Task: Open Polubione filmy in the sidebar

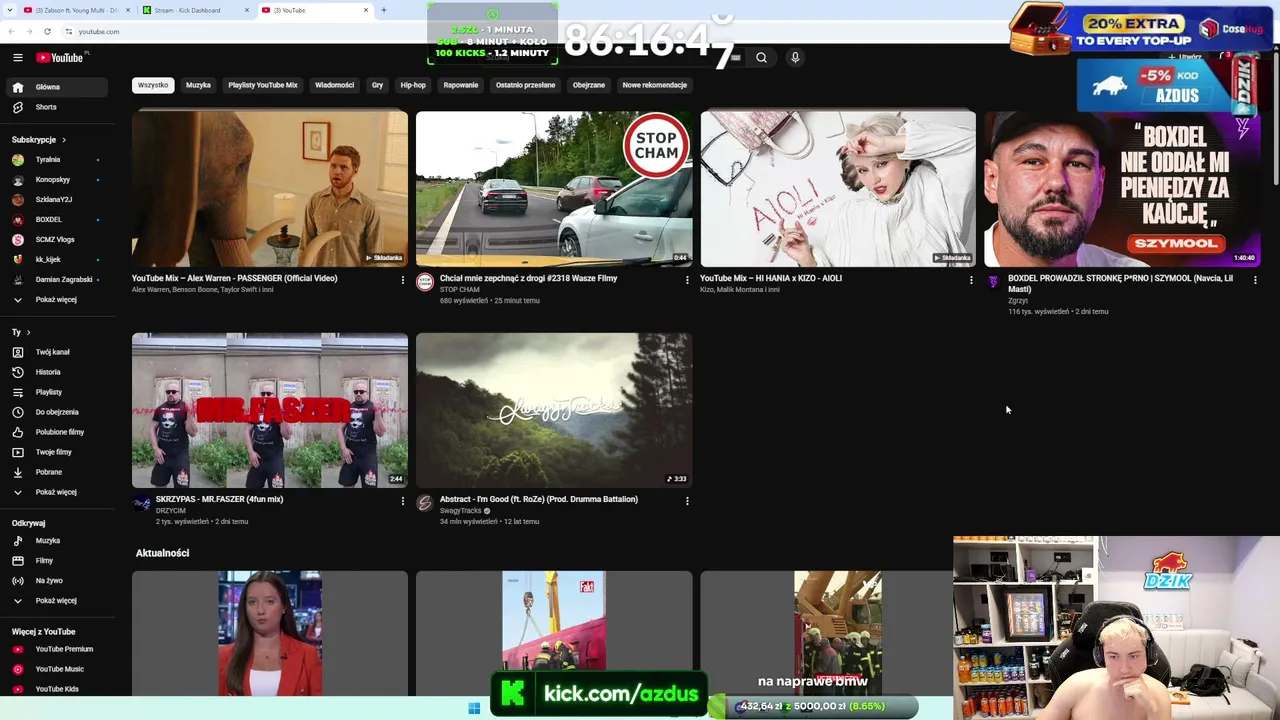Action: [56, 432]
